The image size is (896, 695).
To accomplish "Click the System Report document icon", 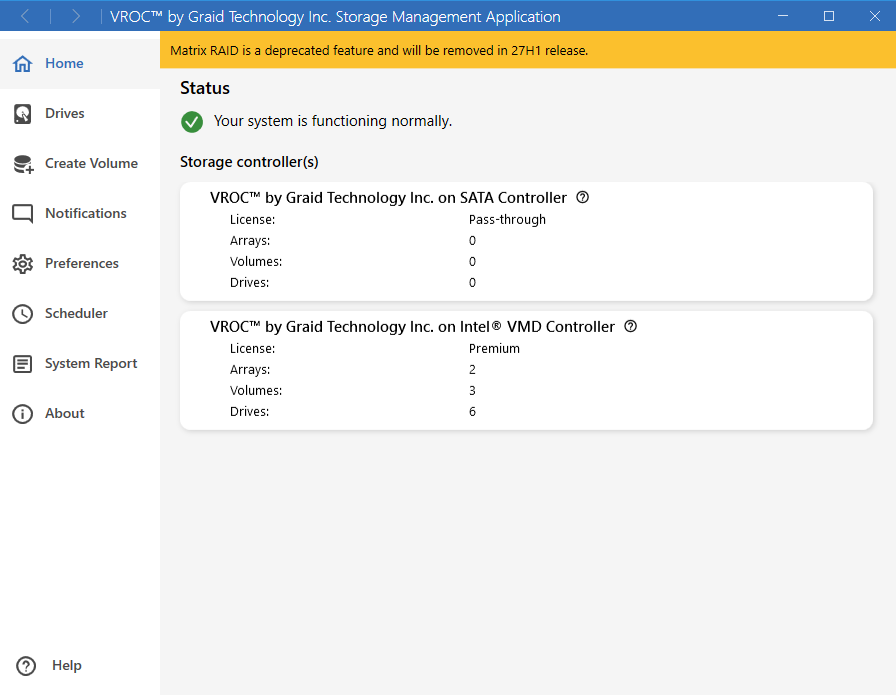I will pos(23,364).
